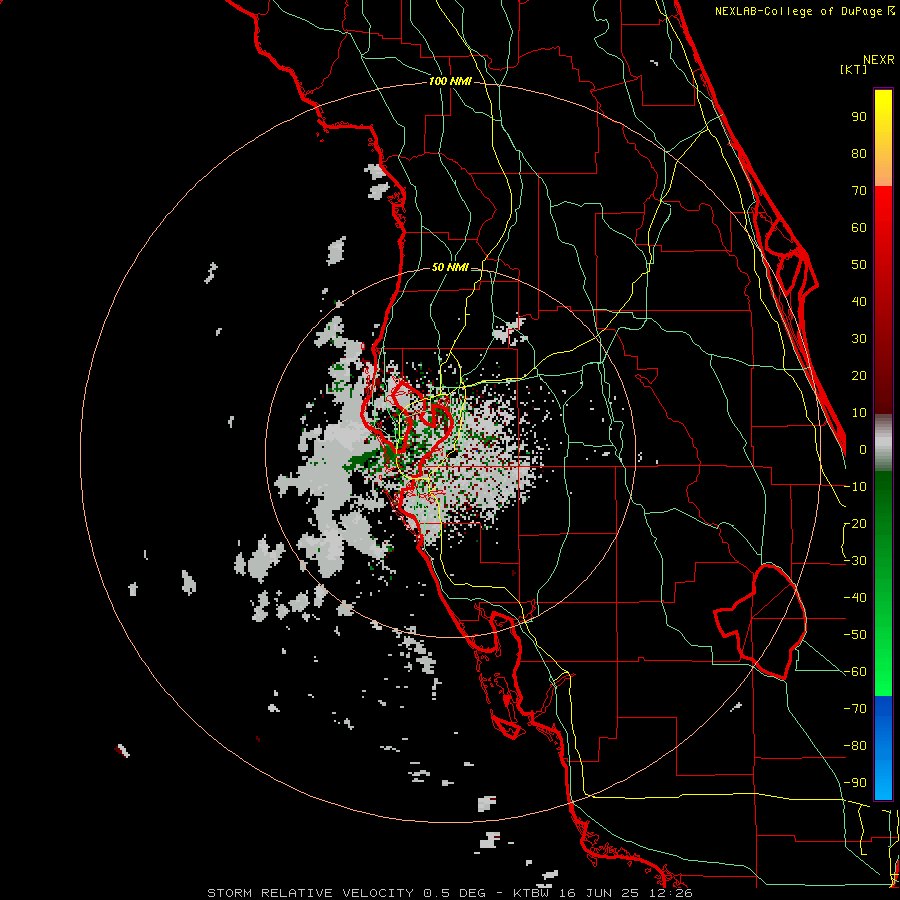This screenshot has width=900, height=900.
Task: Click the NEXLAB-College of DuPage credit text
Action: (x=804, y=11)
